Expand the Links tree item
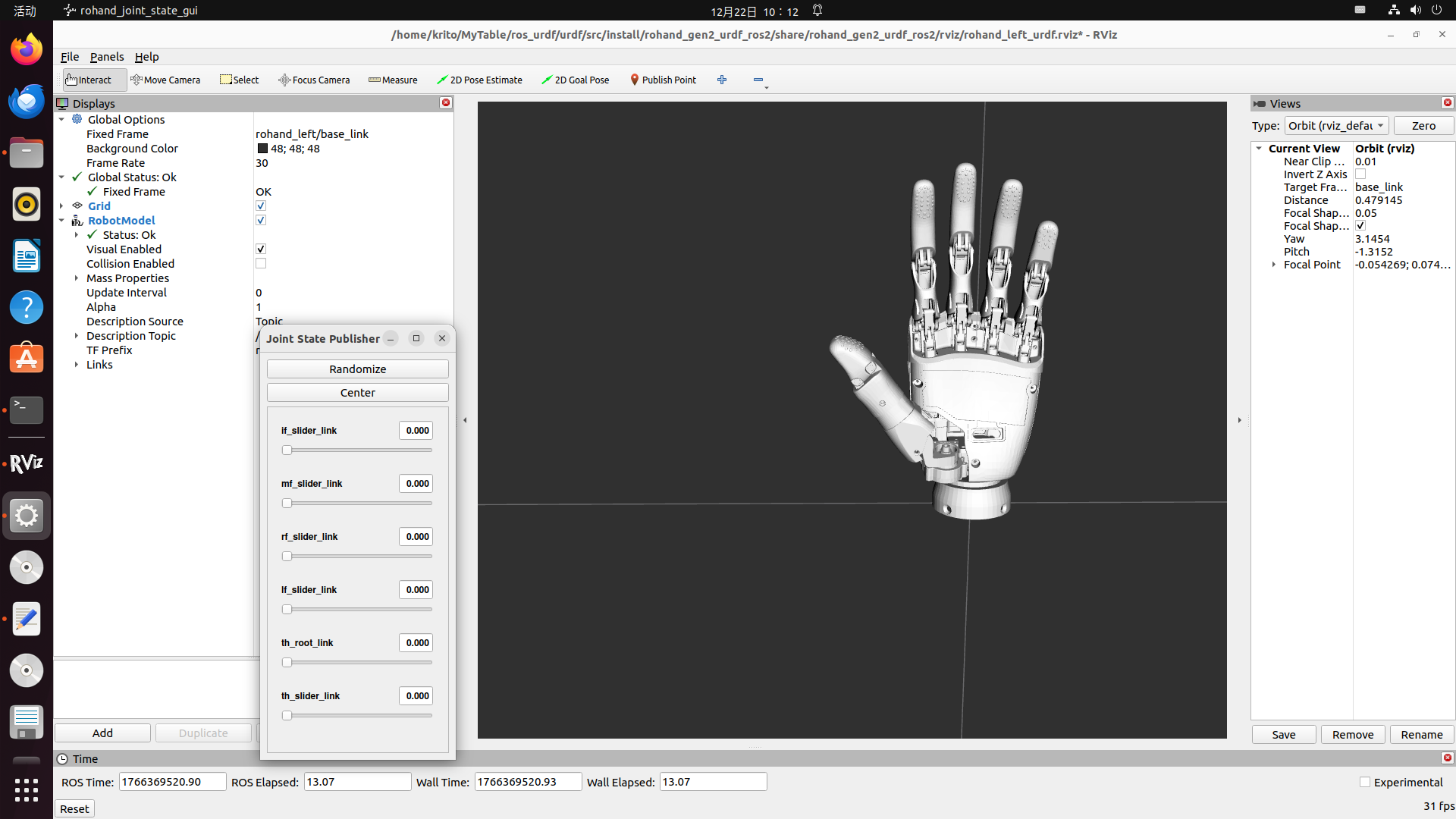This screenshot has width=1456, height=819. click(x=77, y=365)
